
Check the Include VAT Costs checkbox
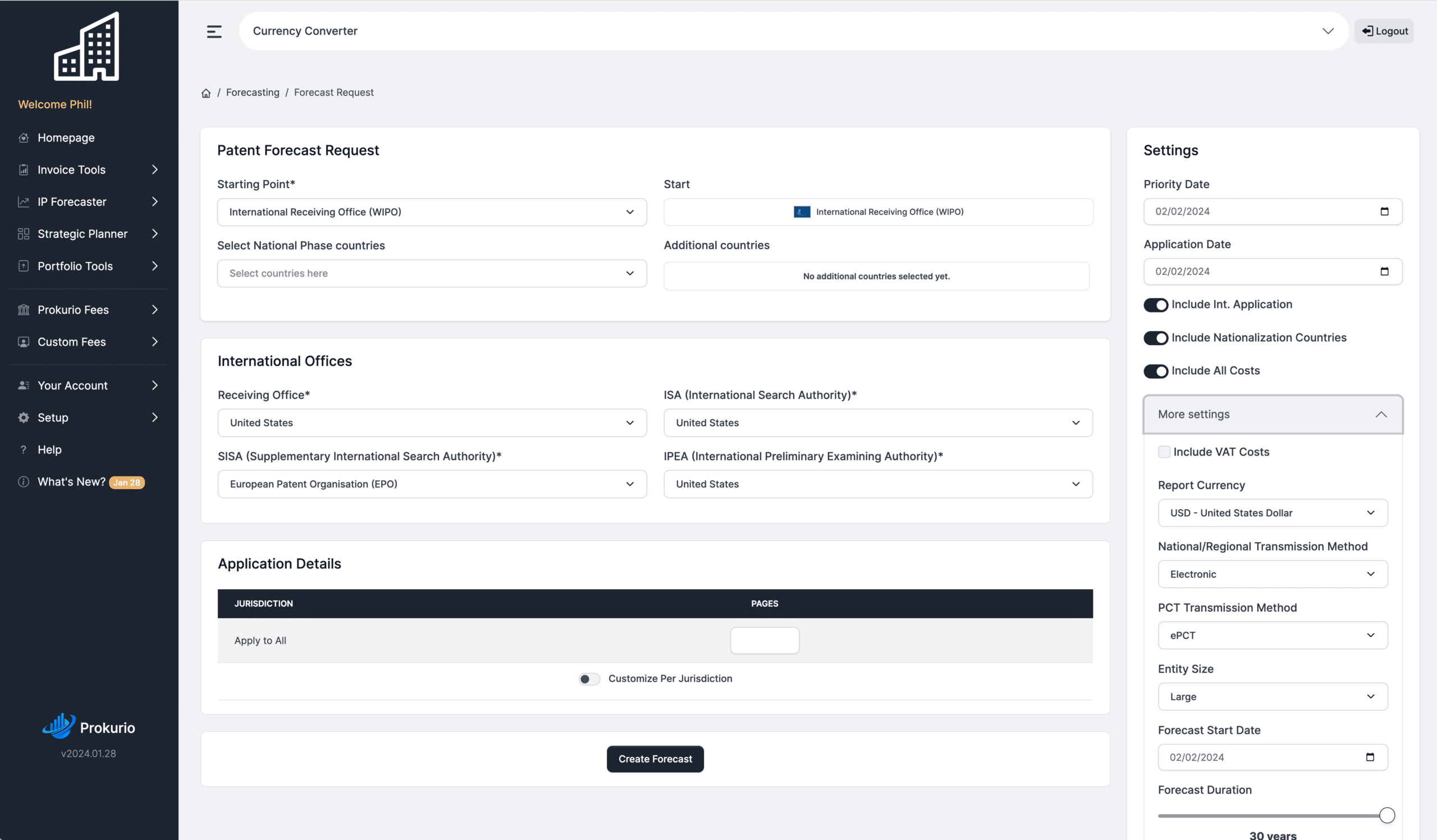tap(1164, 452)
